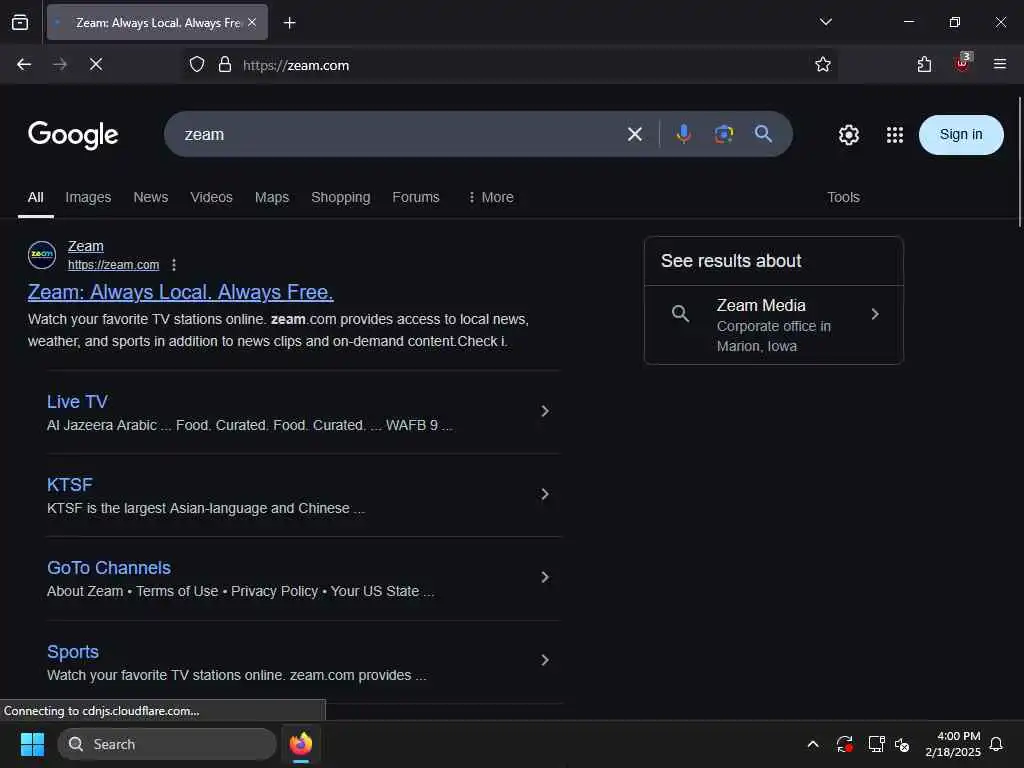Click the Zeam site name link
Image resolution: width=1024 pixels, height=768 pixels.
coord(86,246)
